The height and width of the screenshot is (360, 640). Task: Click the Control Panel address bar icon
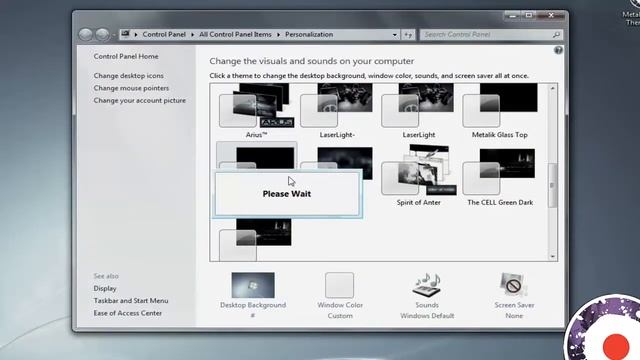point(126,34)
